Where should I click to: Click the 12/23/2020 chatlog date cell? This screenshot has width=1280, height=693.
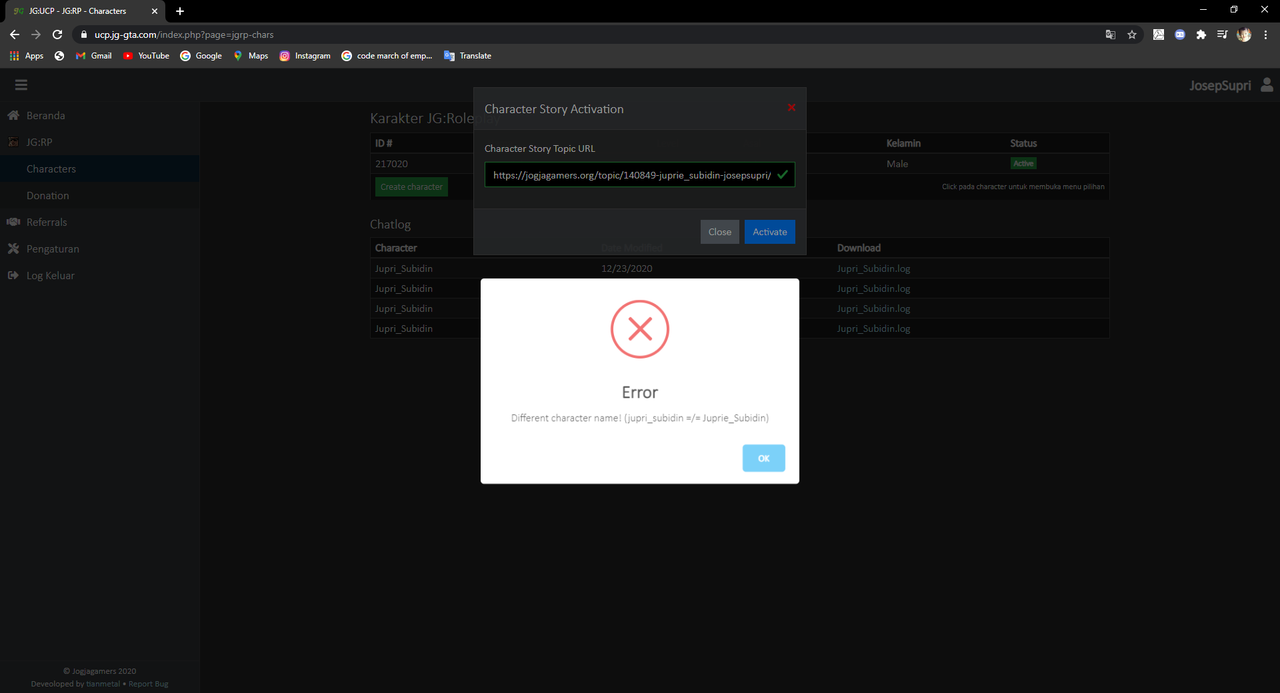[x=627, y=268]
